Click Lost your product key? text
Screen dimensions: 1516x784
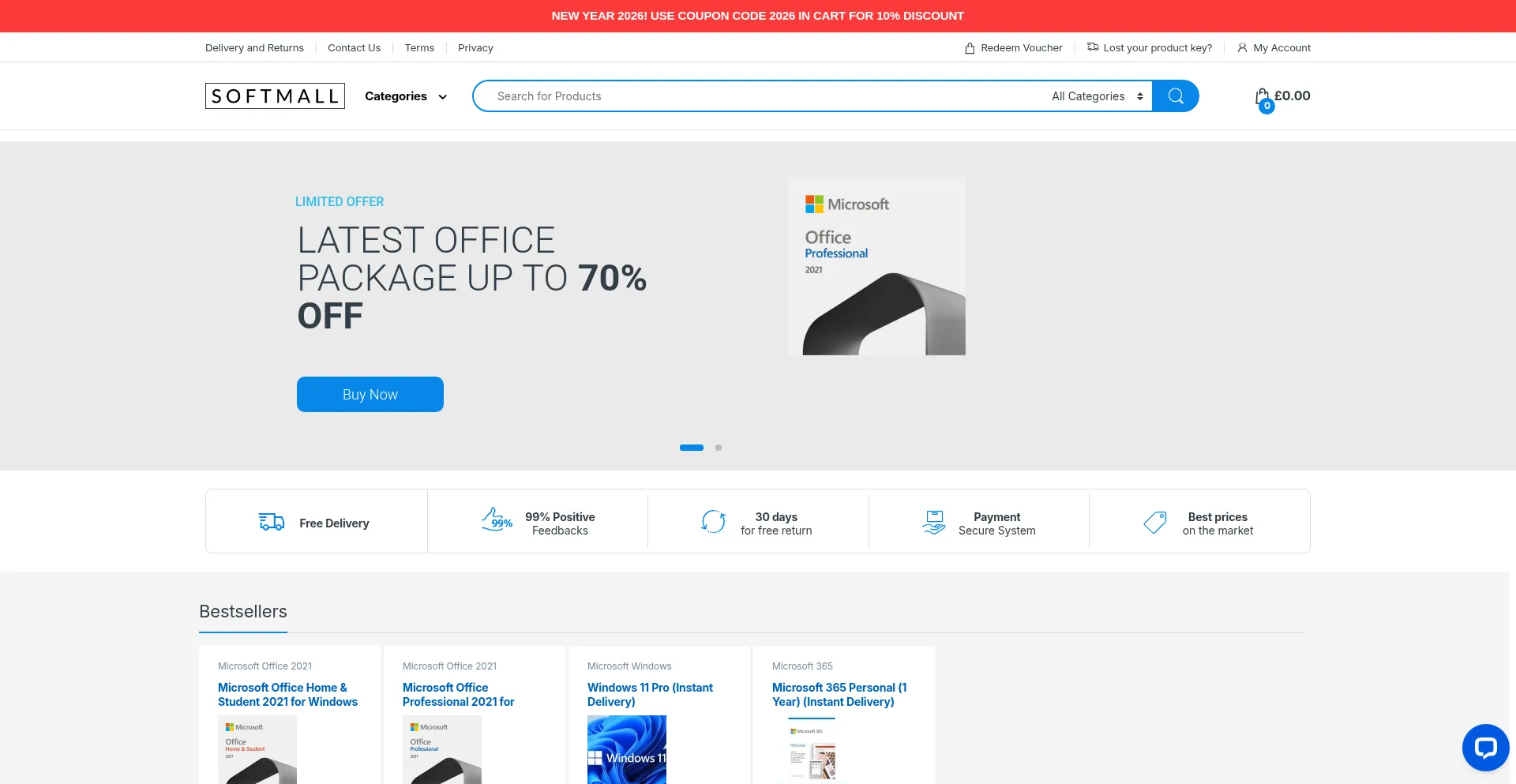click(1158, 48)
